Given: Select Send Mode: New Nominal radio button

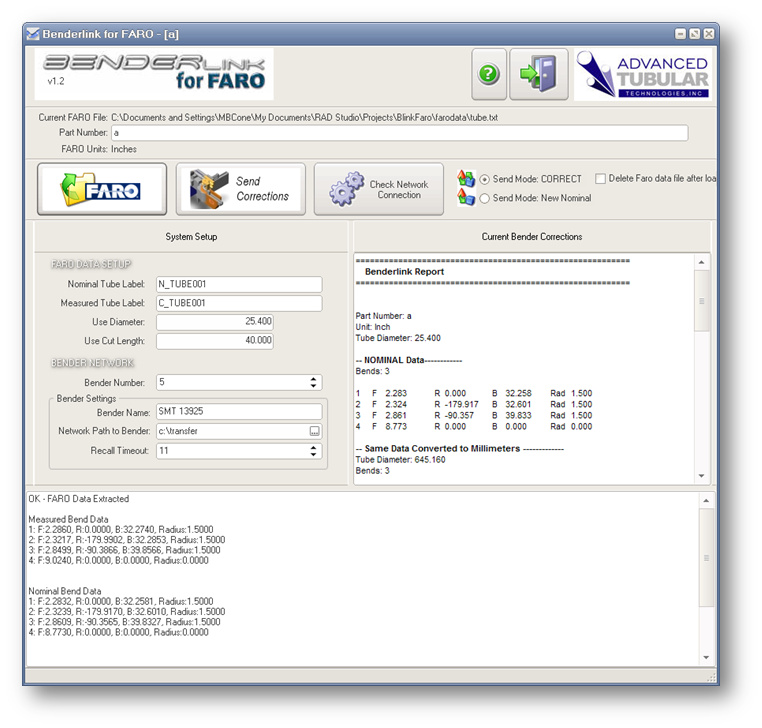Looking at the screenshot, I should pos(486,198).
